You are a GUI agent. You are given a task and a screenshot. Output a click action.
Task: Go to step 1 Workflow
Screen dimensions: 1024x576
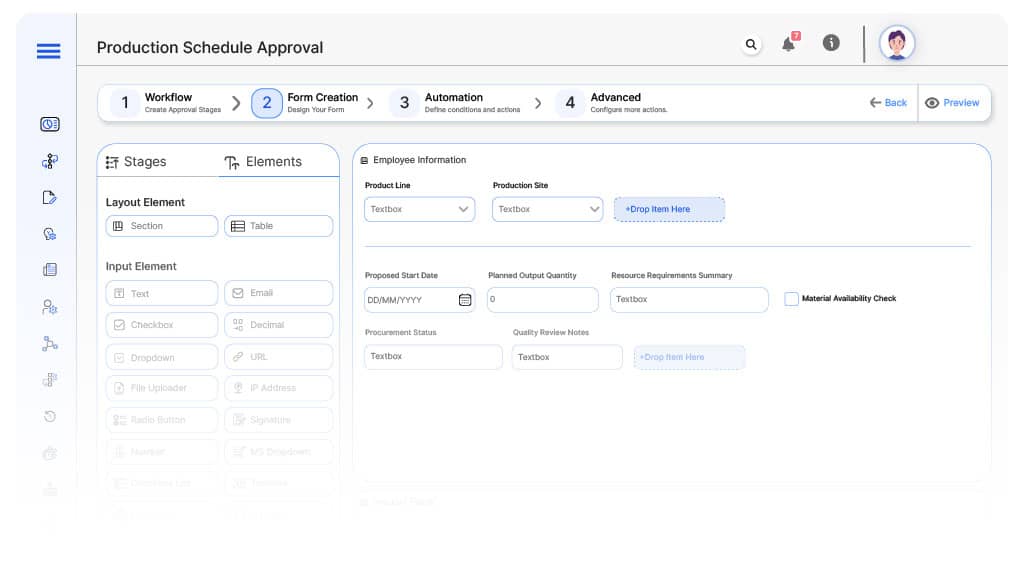coord(167,103)
